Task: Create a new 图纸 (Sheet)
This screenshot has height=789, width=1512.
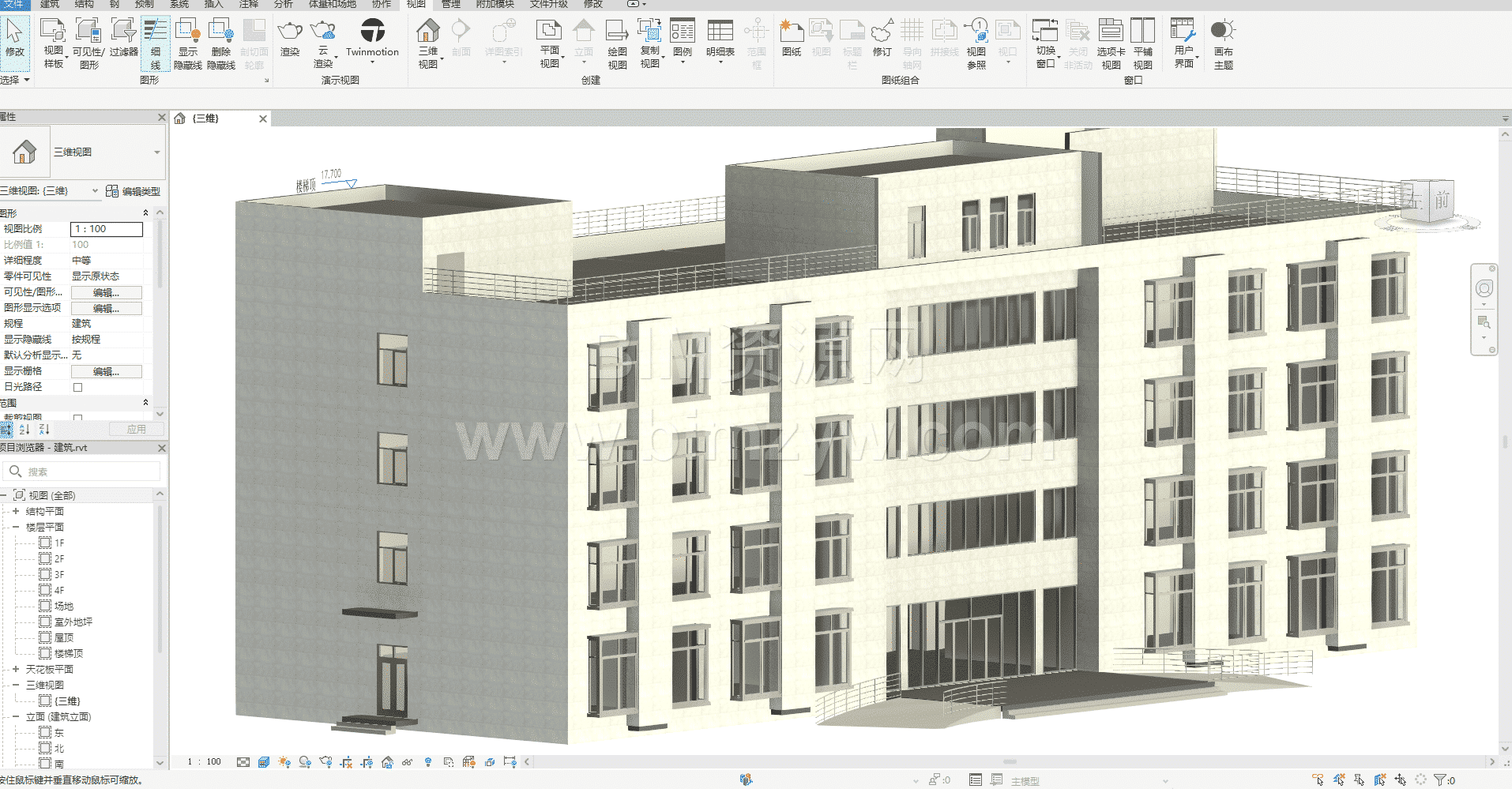Action: pyautogui.click(x=791, y=32)
